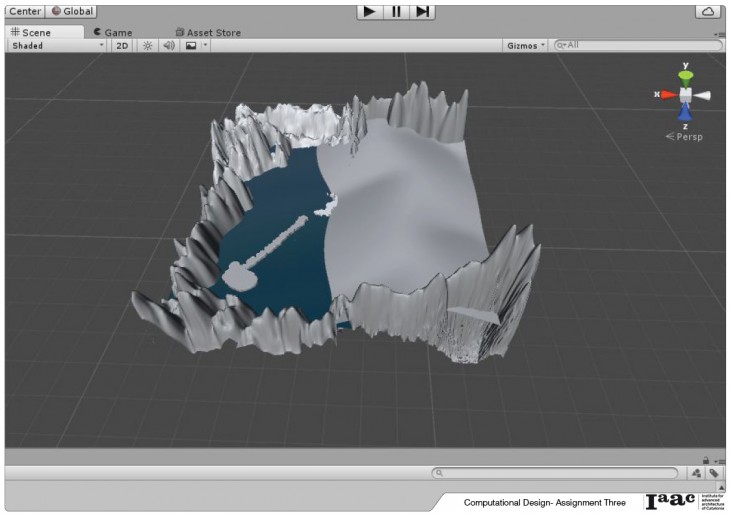
Task: Open the Shaded draw mode dropdown
Action: tap(57, 45)
